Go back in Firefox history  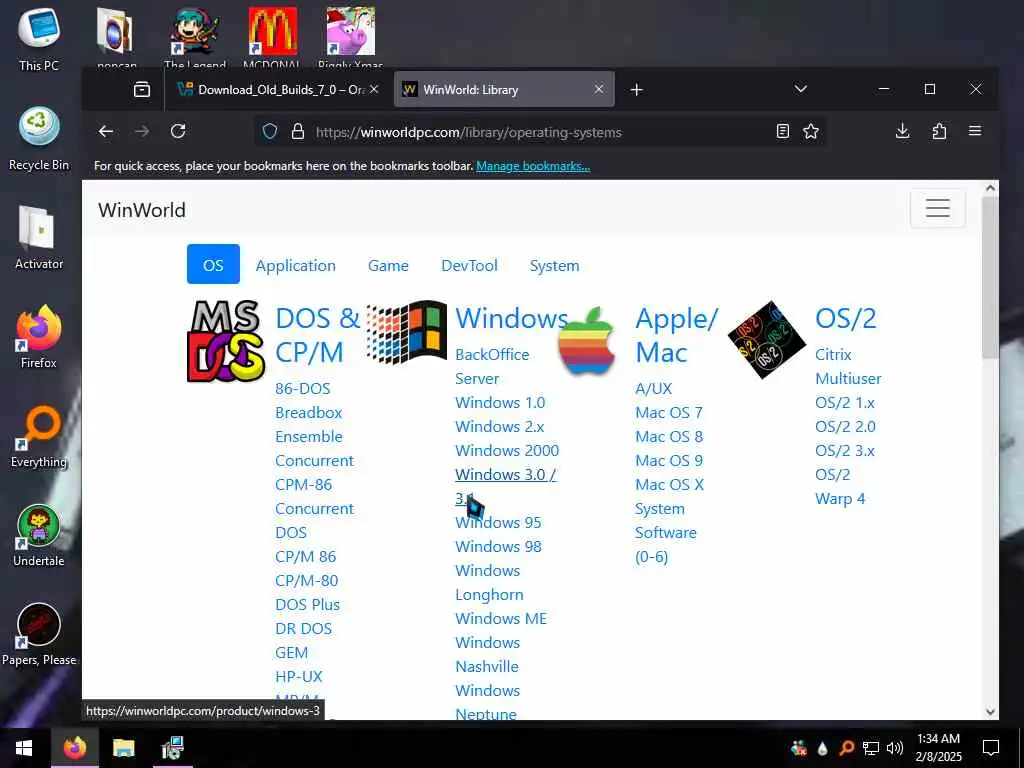click(106, 131)
